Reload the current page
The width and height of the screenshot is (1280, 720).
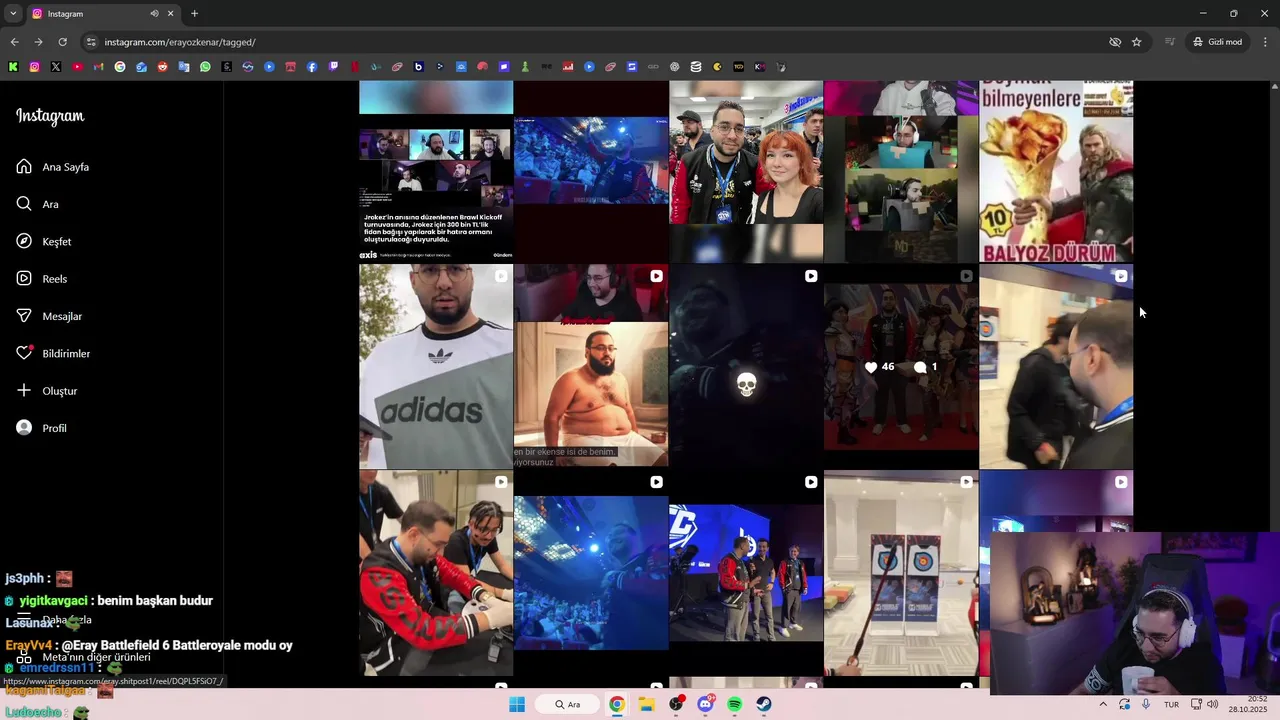pyautogui.click(x=62, y=42)
